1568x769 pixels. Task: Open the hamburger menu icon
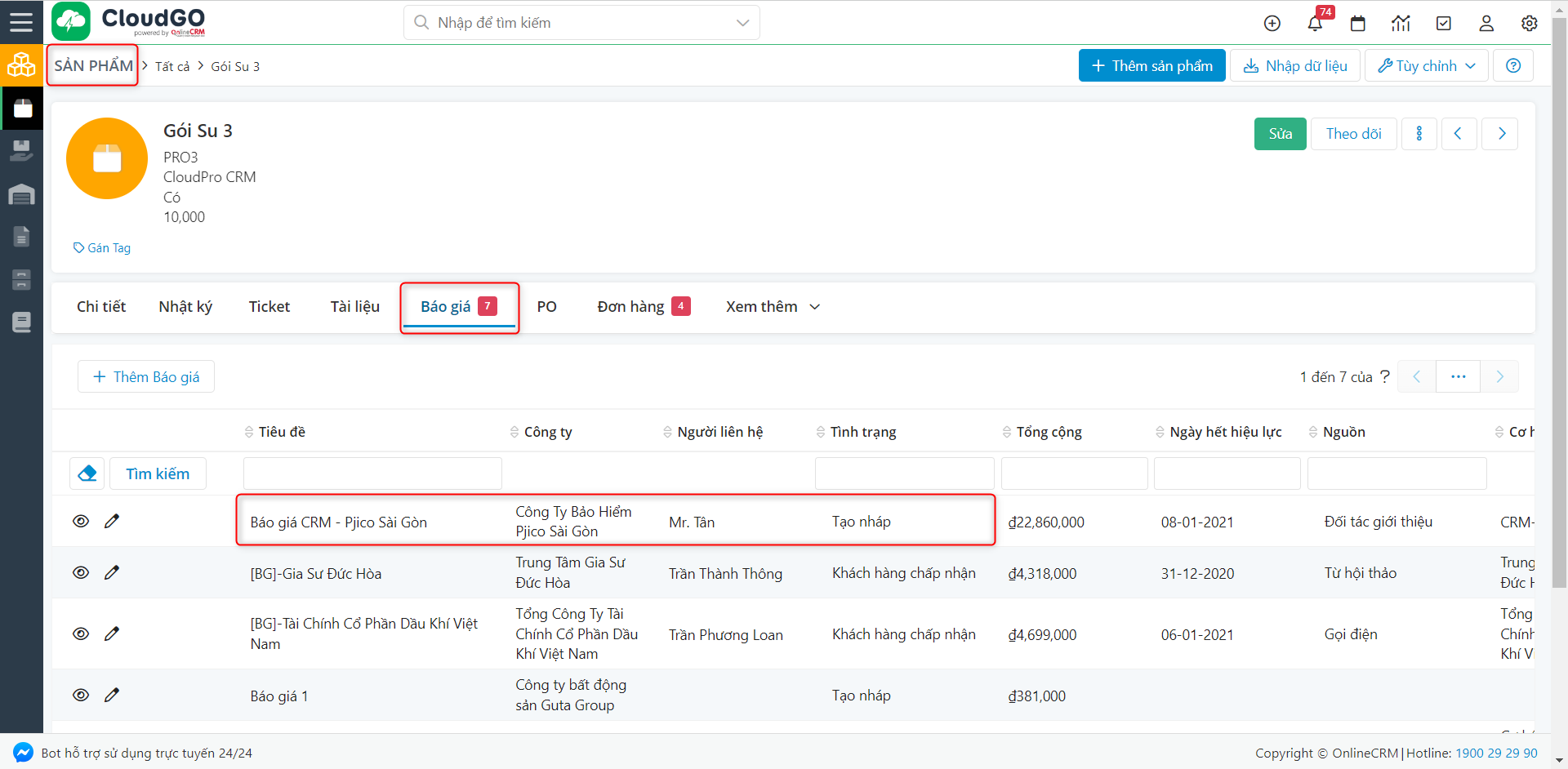21,22
